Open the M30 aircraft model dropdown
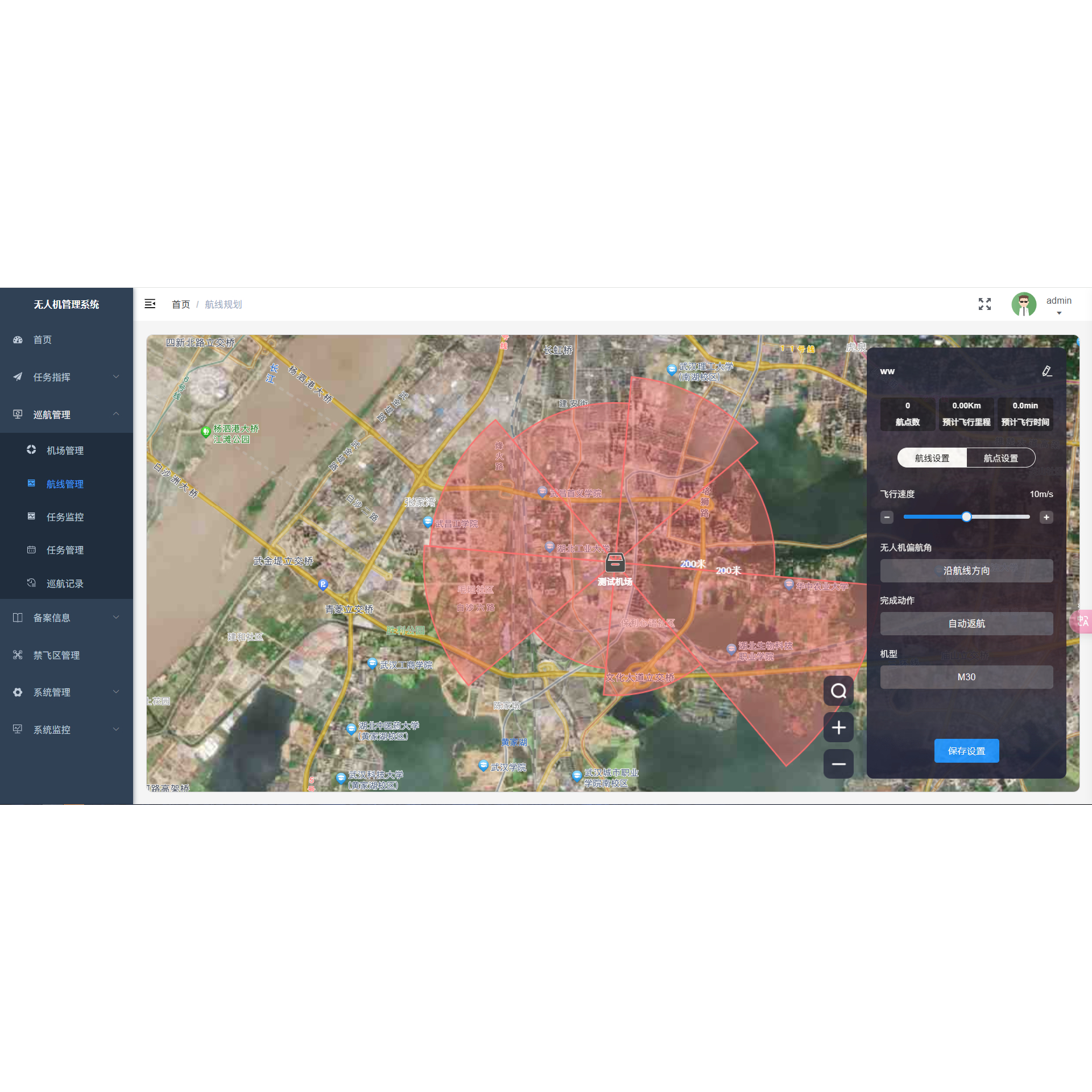The width and height of the screenshot is (1092, 1092). point(966,677)
